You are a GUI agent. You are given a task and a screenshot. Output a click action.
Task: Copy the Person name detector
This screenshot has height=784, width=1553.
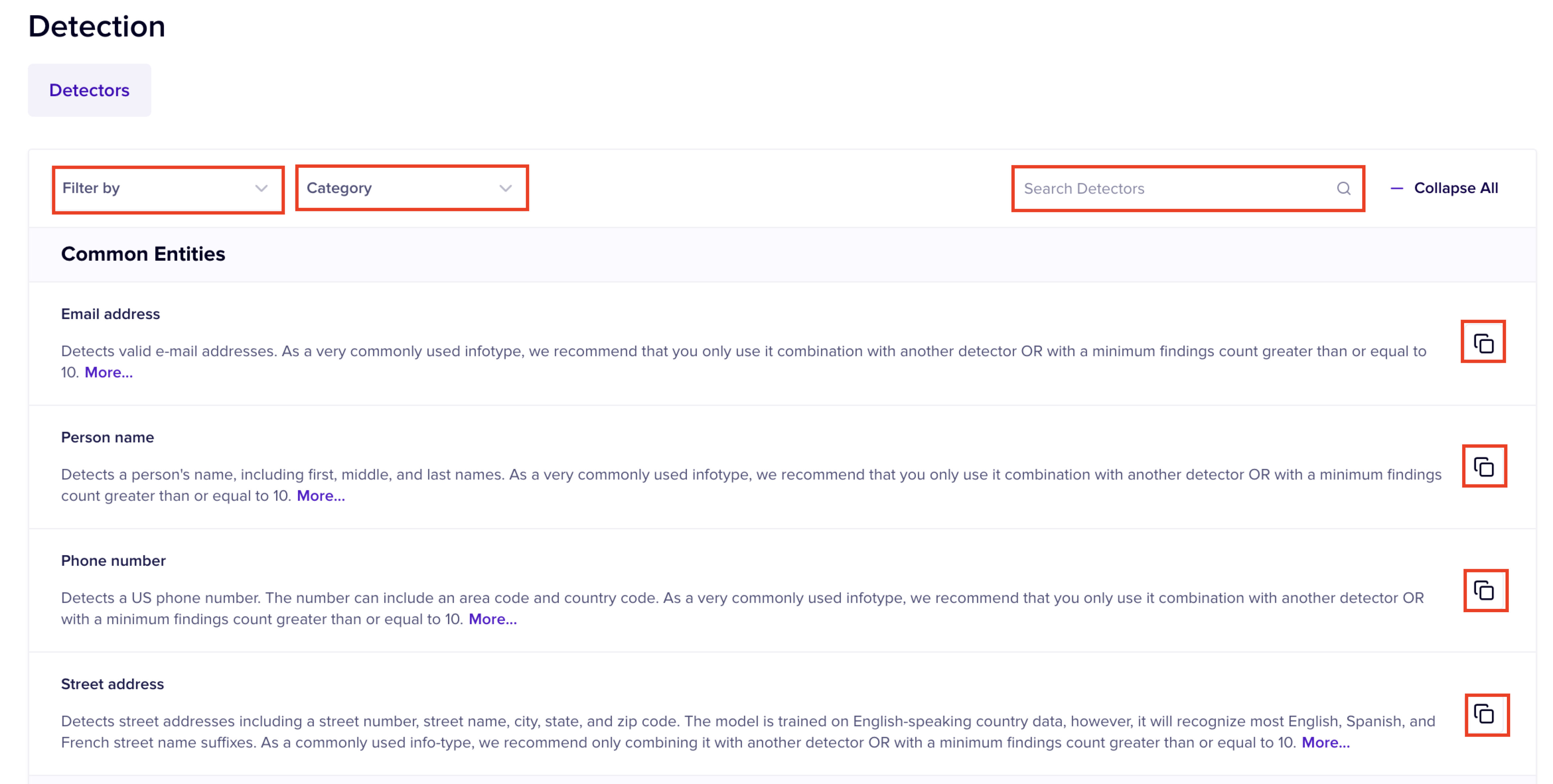pos(1484,466)
